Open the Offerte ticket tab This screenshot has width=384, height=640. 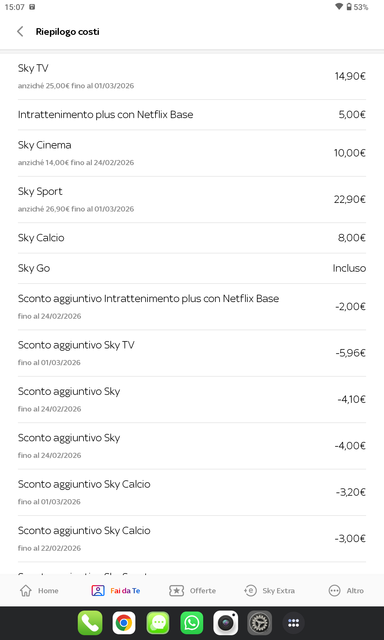192,591
